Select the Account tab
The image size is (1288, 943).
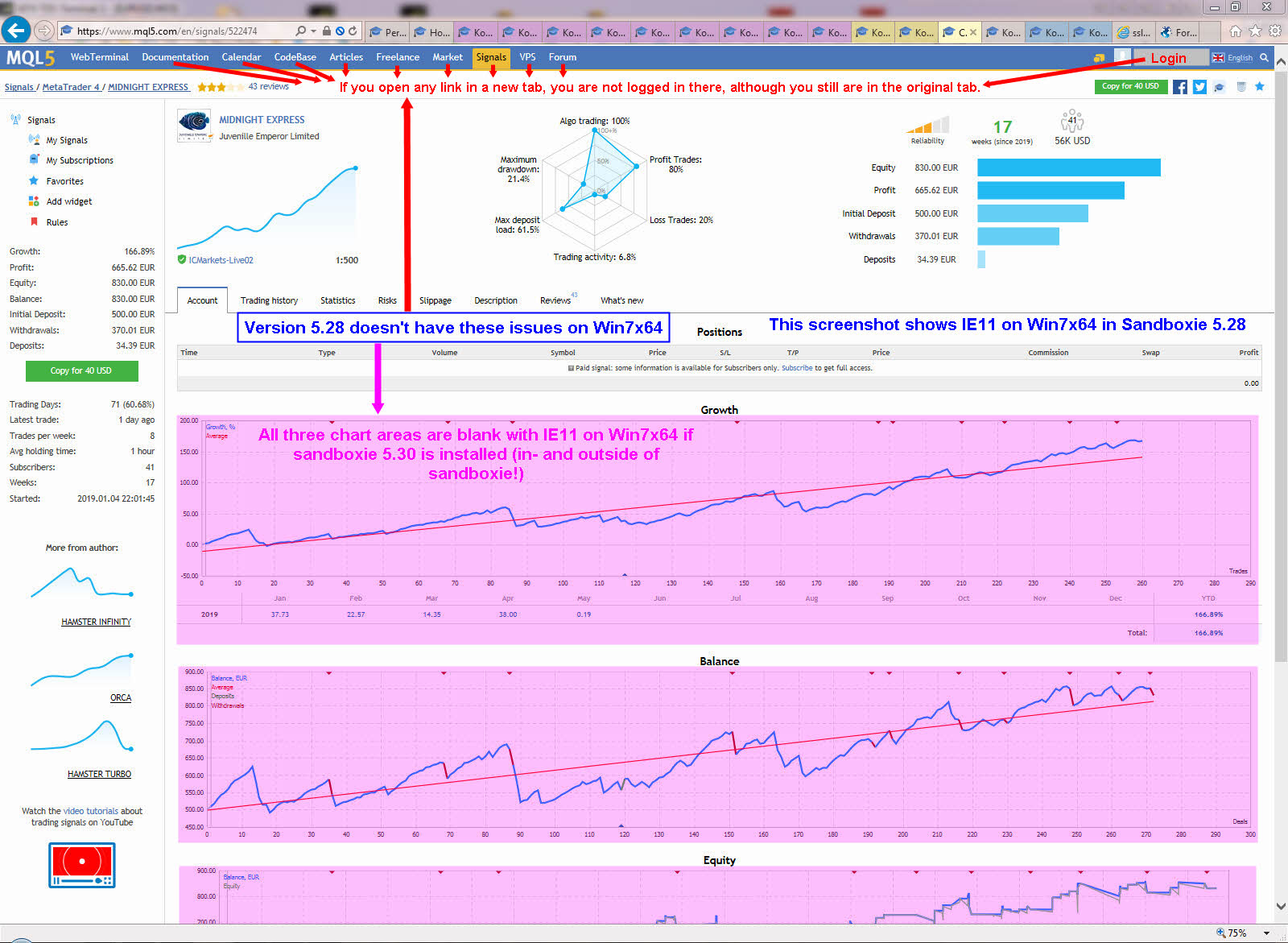[202, 300]
